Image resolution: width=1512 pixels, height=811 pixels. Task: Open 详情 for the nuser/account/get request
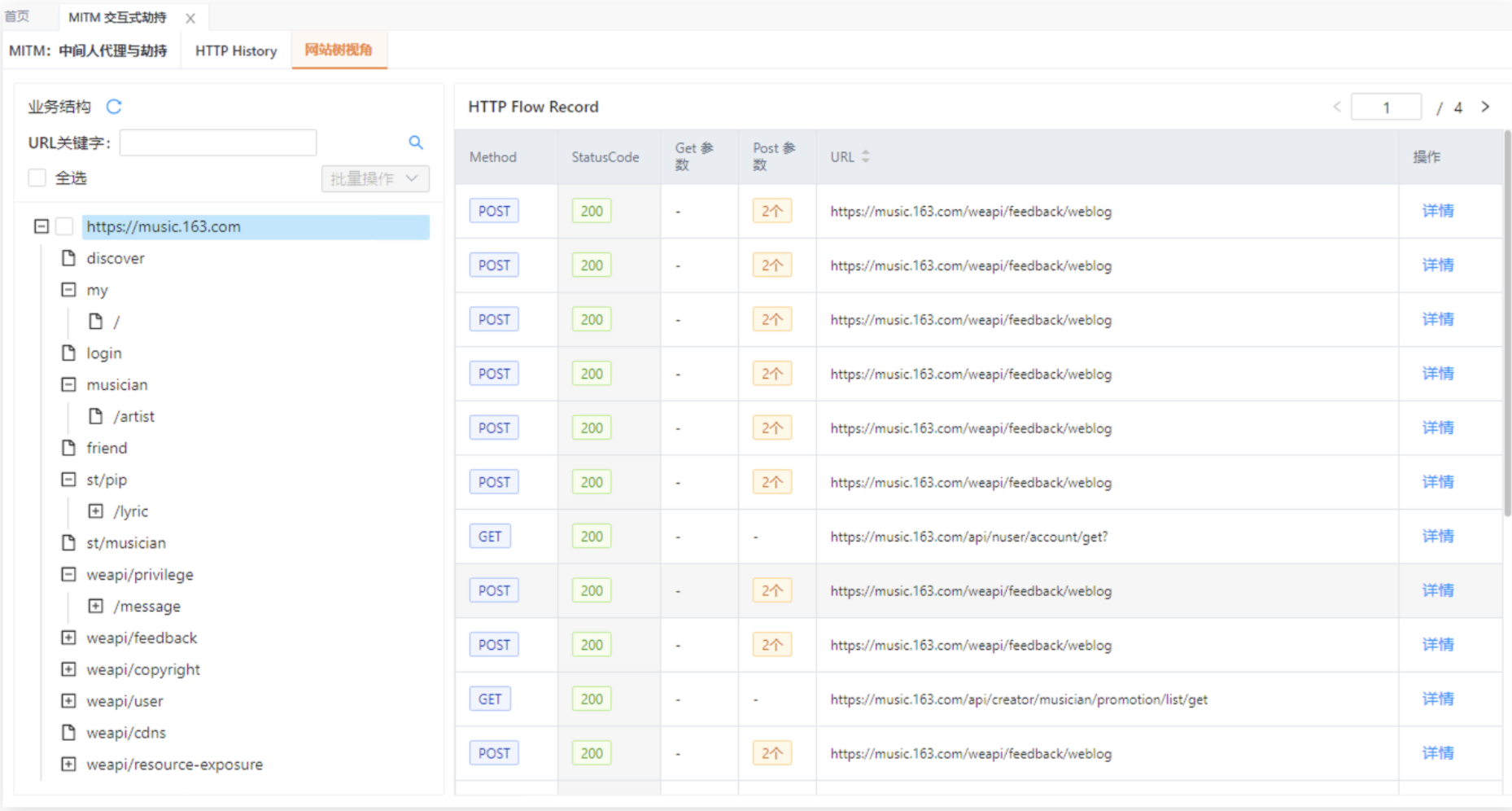click(1437, 536)
